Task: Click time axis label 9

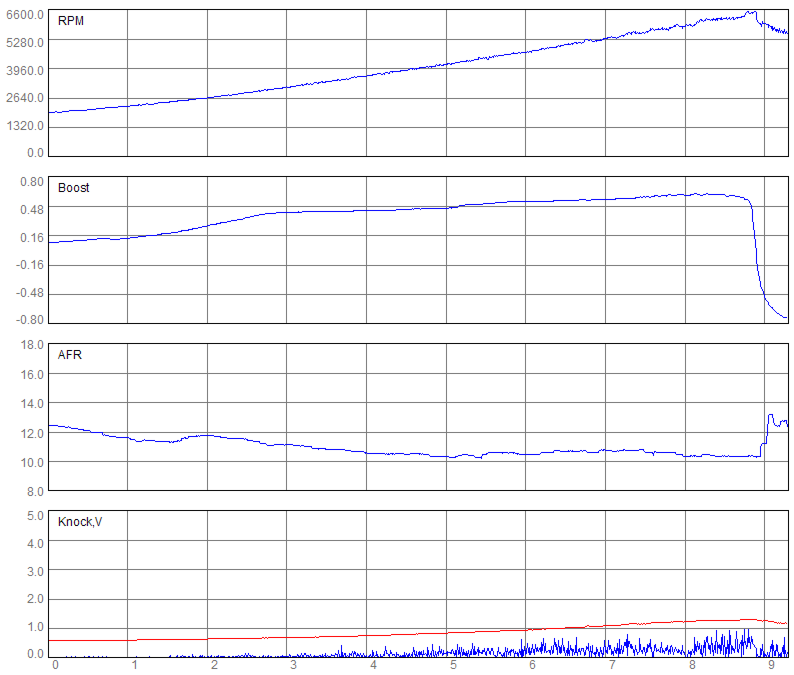Action: click(772, 665)
